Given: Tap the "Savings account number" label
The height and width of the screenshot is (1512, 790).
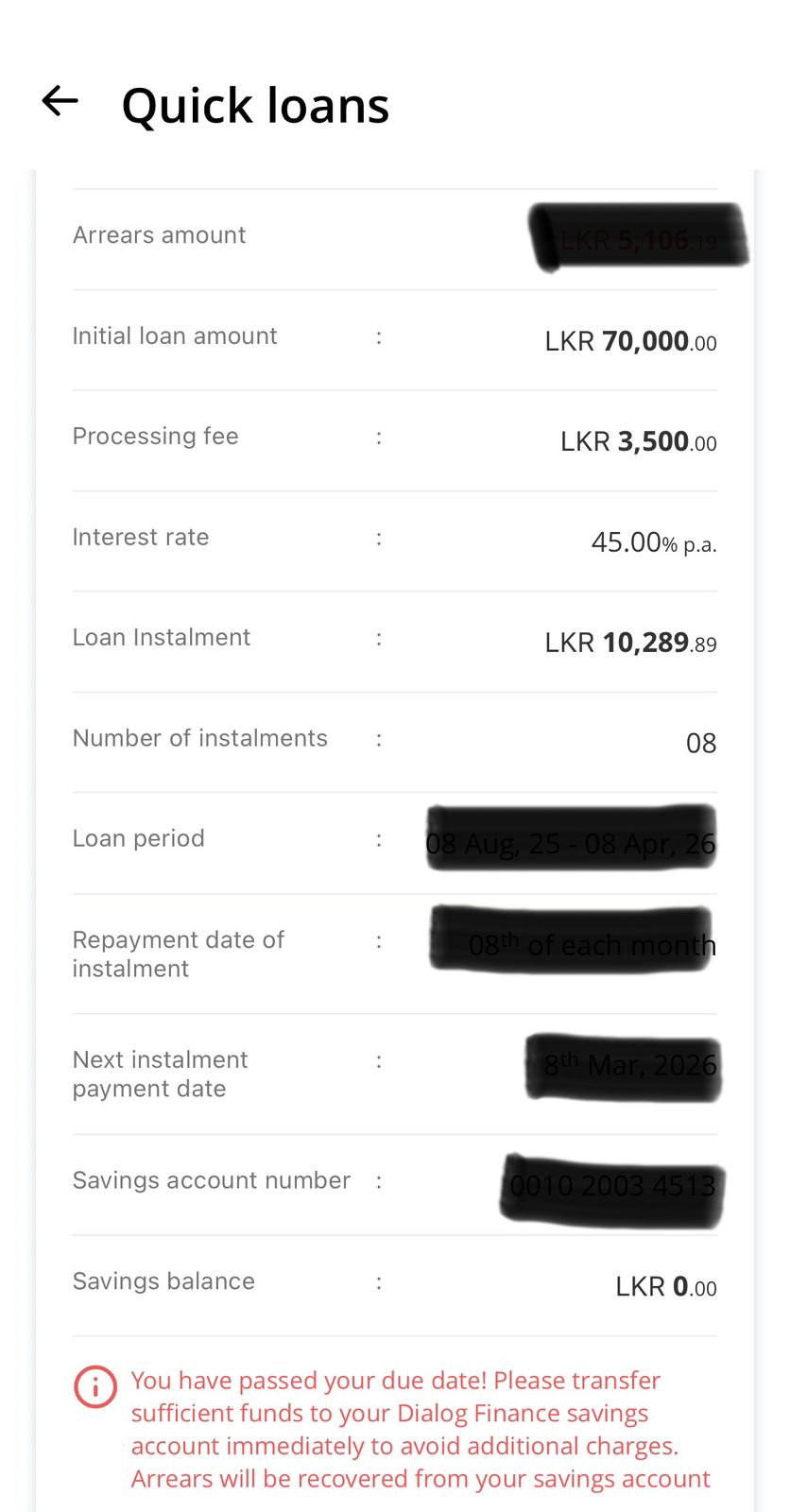Looking at the screenshot, I should pyautogui.click(x=212, y=1180).
